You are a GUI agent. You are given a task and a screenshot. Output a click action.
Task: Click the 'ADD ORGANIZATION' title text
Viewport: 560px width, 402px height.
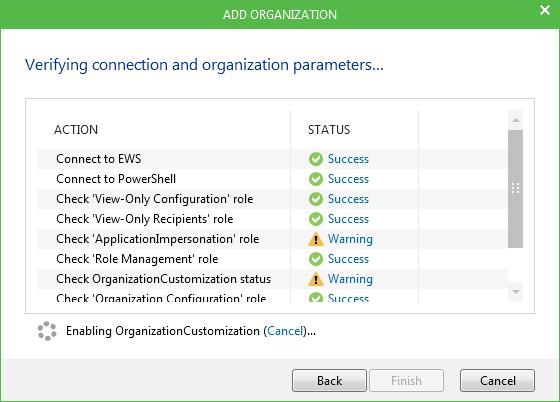(280, 15)
